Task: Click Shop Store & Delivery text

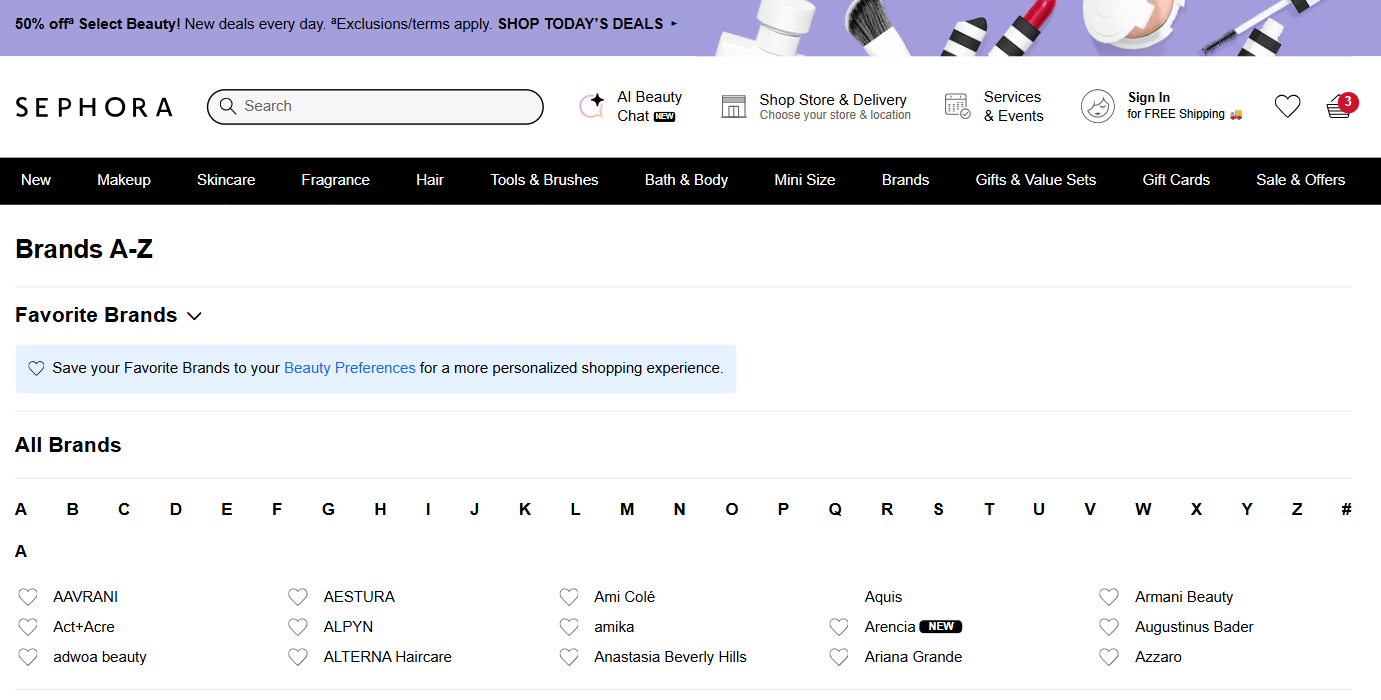Action: 833,100
